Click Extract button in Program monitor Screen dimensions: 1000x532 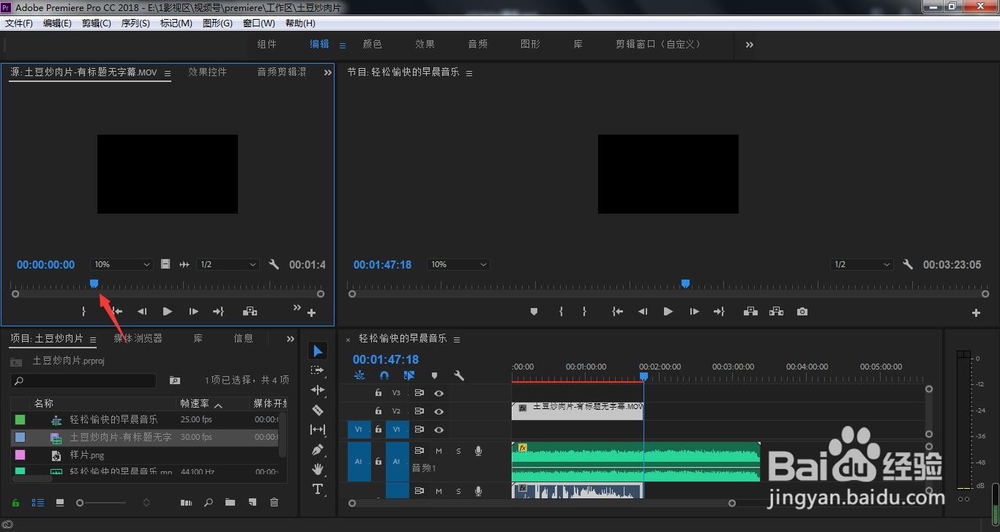776,311
